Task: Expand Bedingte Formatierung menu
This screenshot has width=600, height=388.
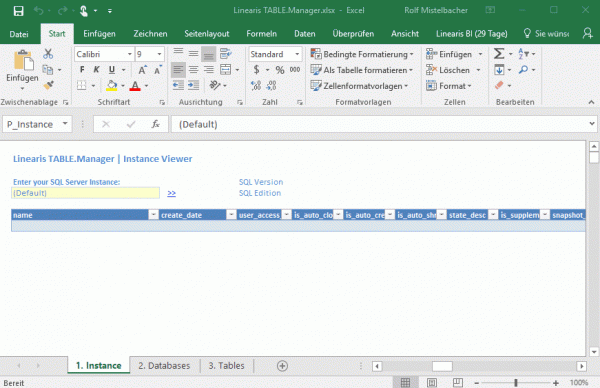Action: (x=362, y=54)
